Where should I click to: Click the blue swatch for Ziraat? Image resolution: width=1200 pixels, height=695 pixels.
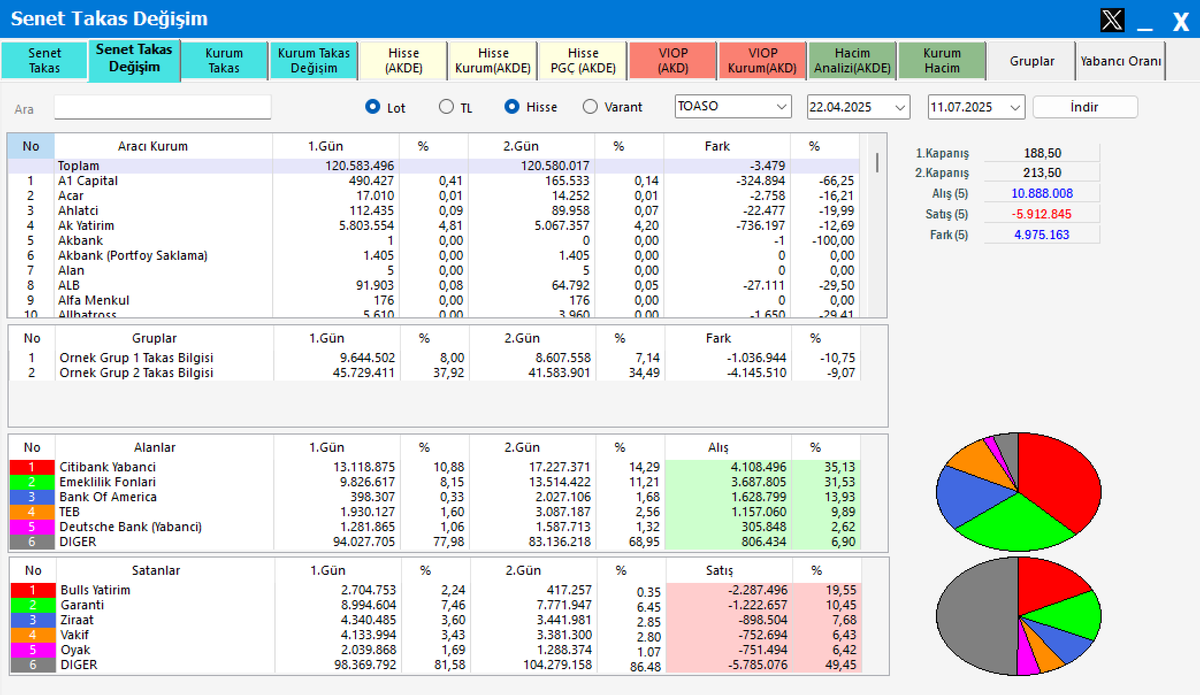coord(32,620)
